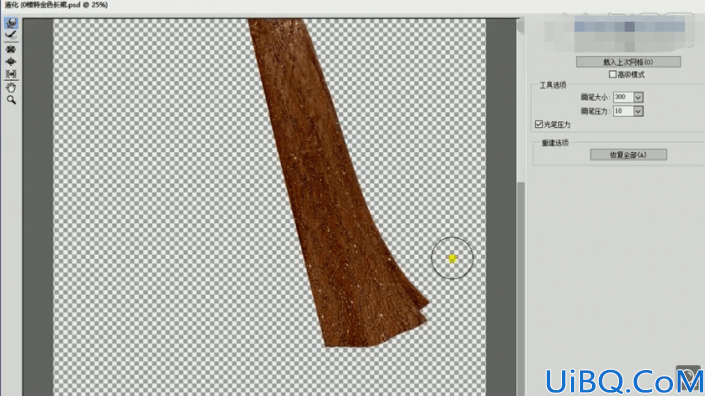Select the Hand tool
Screen dimensions: 705x396
pyautogui.click(x=11, y=87)
